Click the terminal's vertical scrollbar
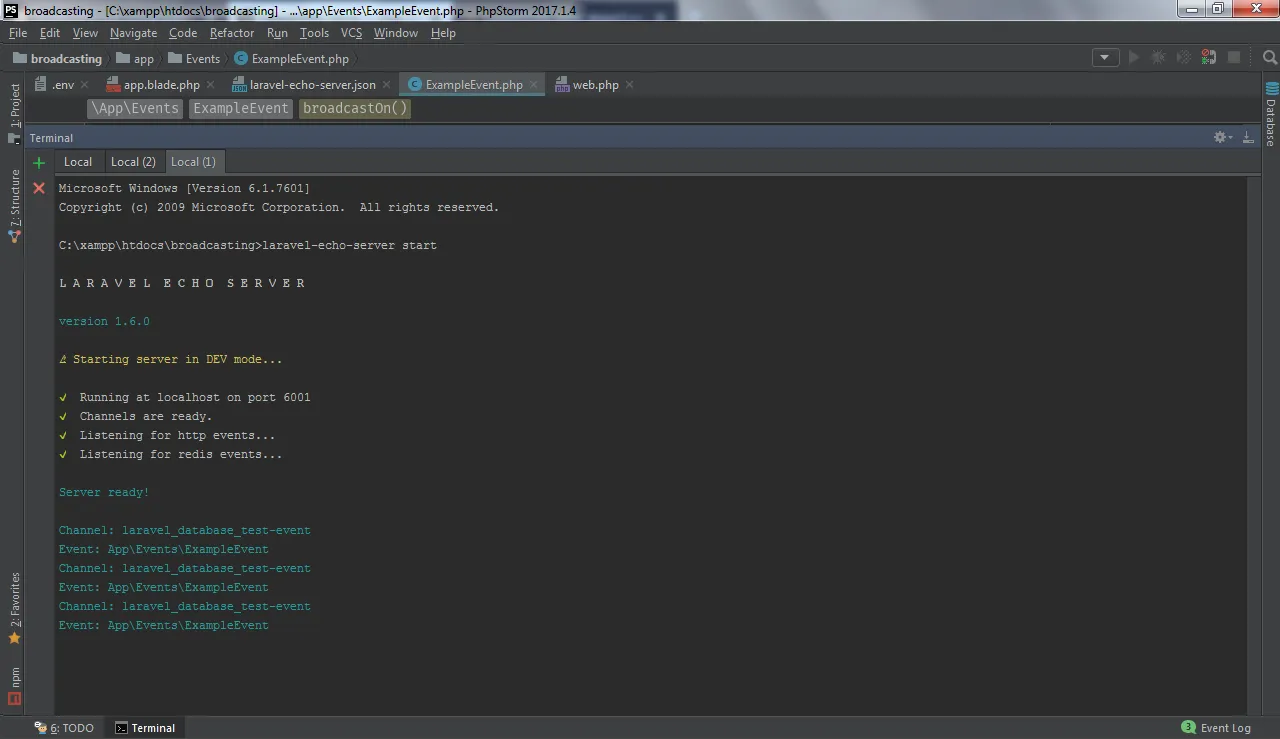 point(1253,445)
